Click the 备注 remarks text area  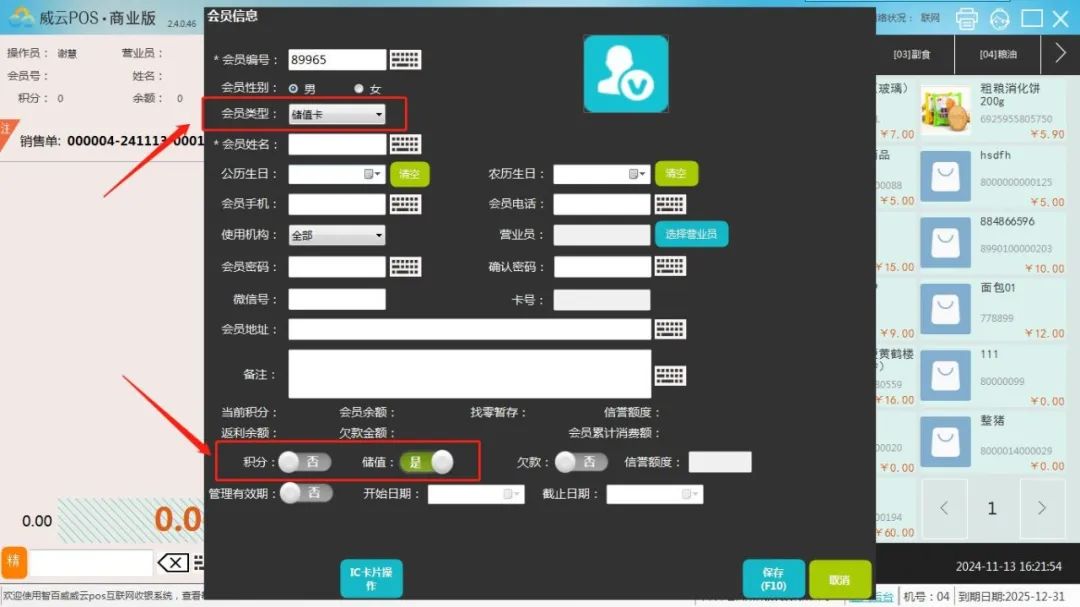(x=469, y=374)
